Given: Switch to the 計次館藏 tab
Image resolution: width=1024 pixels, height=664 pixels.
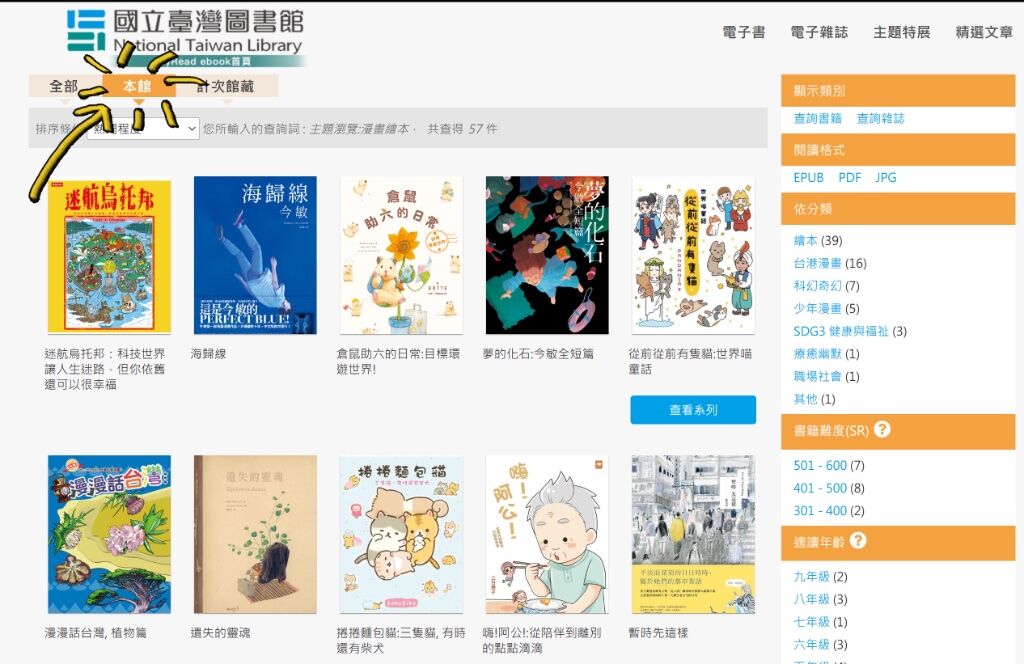Looking at the screenshot, I should pos(226,86).
